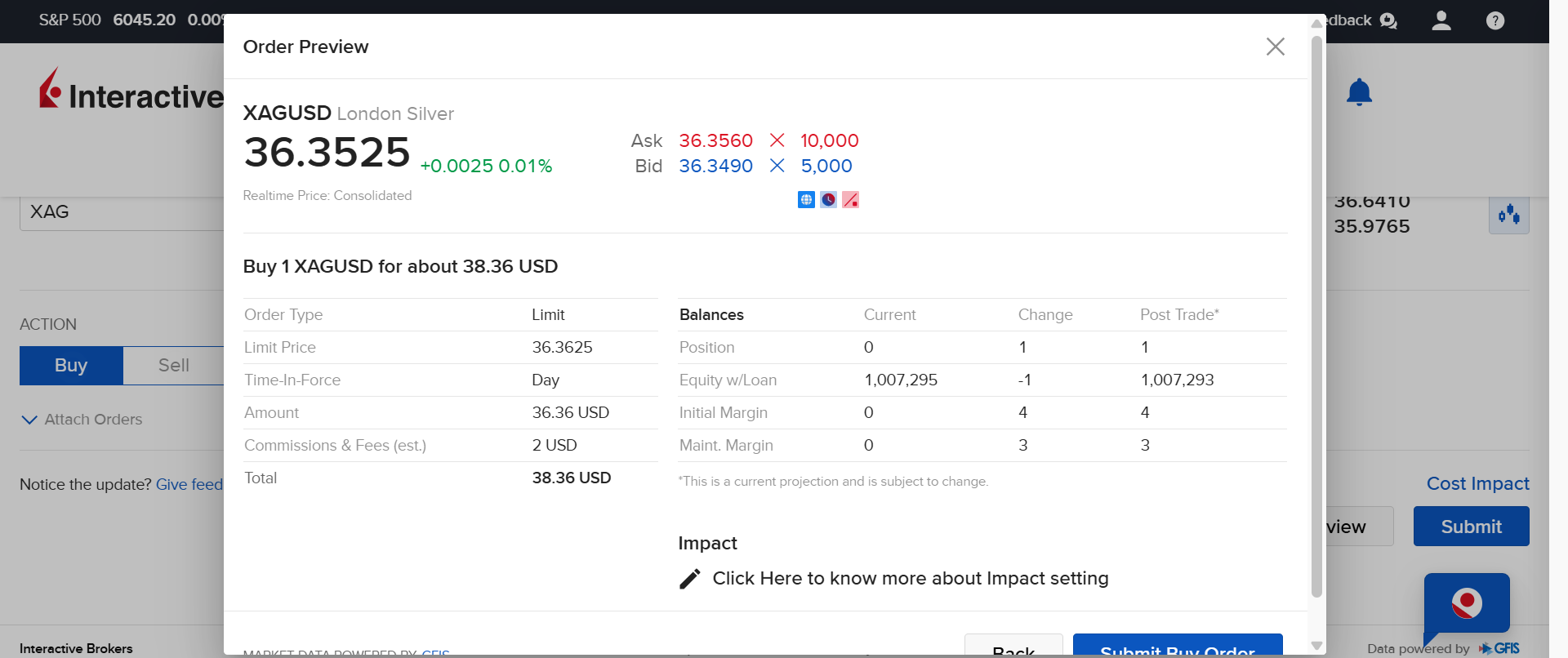The height and width of the screenshot is (658, 1568).
Task: Select the Buy action on background page
Action: 71,366
